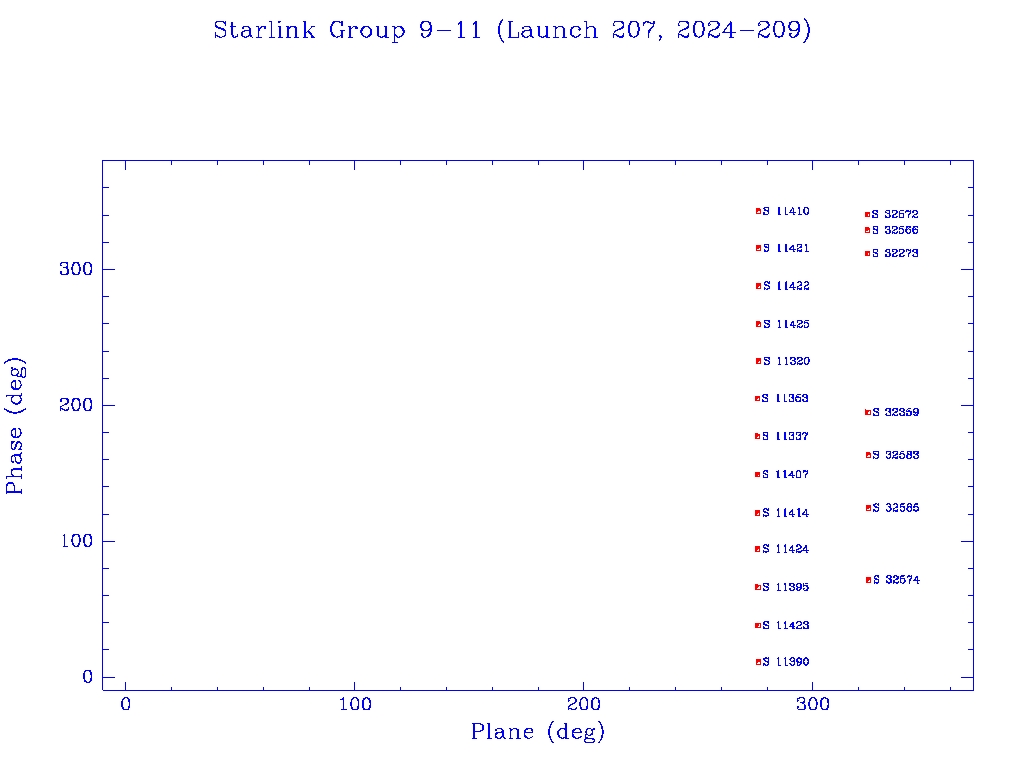Click label S 11422 in the plot
The height and width of the screenshot is (768, 1024).
tap(786, 286)
